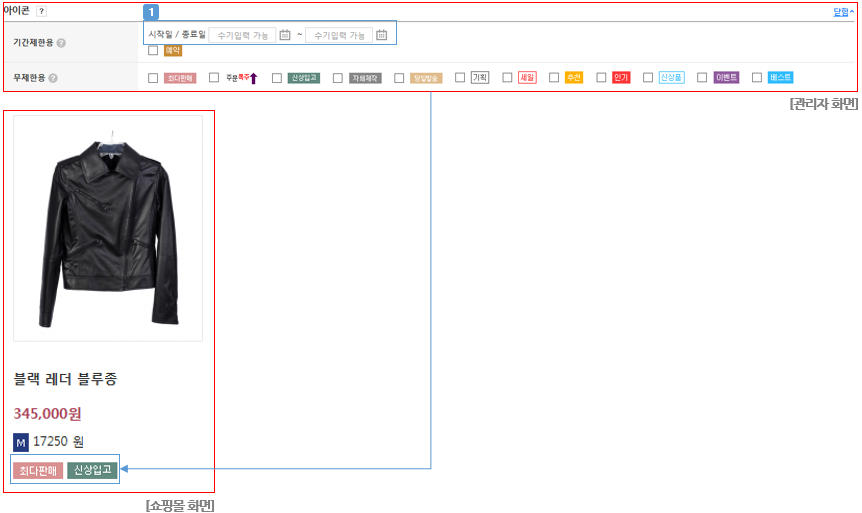Tick the checkbox beside 예약

[153, 51]
